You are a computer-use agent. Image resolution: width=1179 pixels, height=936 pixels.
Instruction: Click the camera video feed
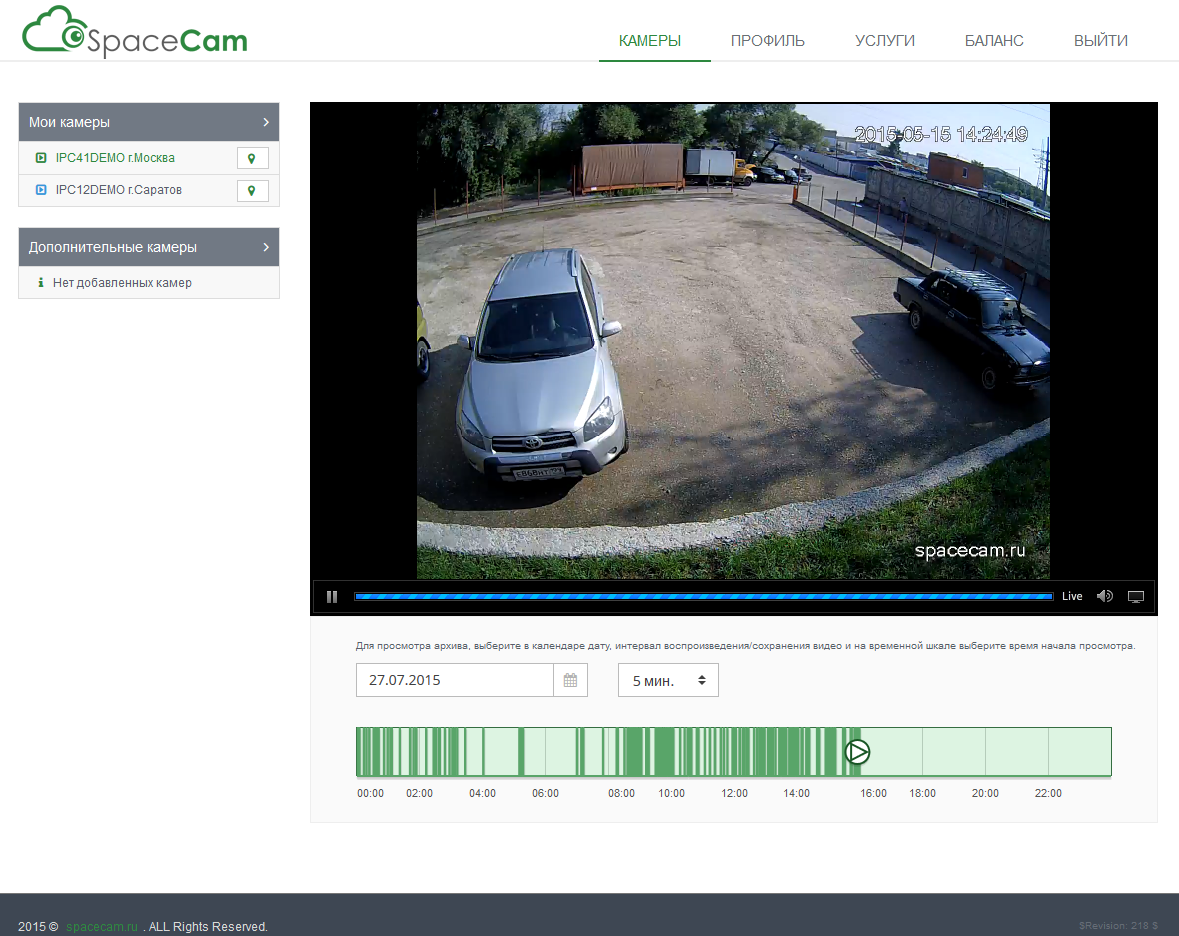tap(733, 341)
